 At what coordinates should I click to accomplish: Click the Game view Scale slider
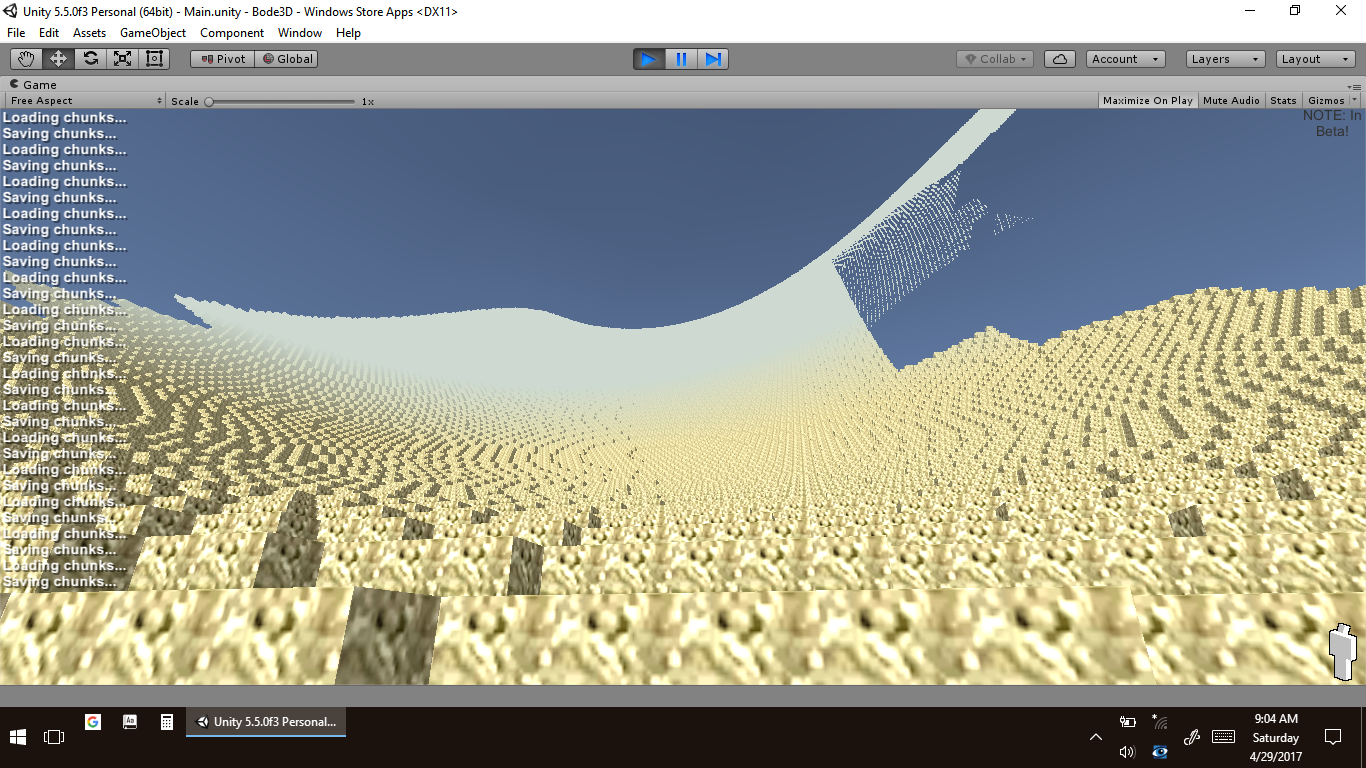(x=280, y=101)
